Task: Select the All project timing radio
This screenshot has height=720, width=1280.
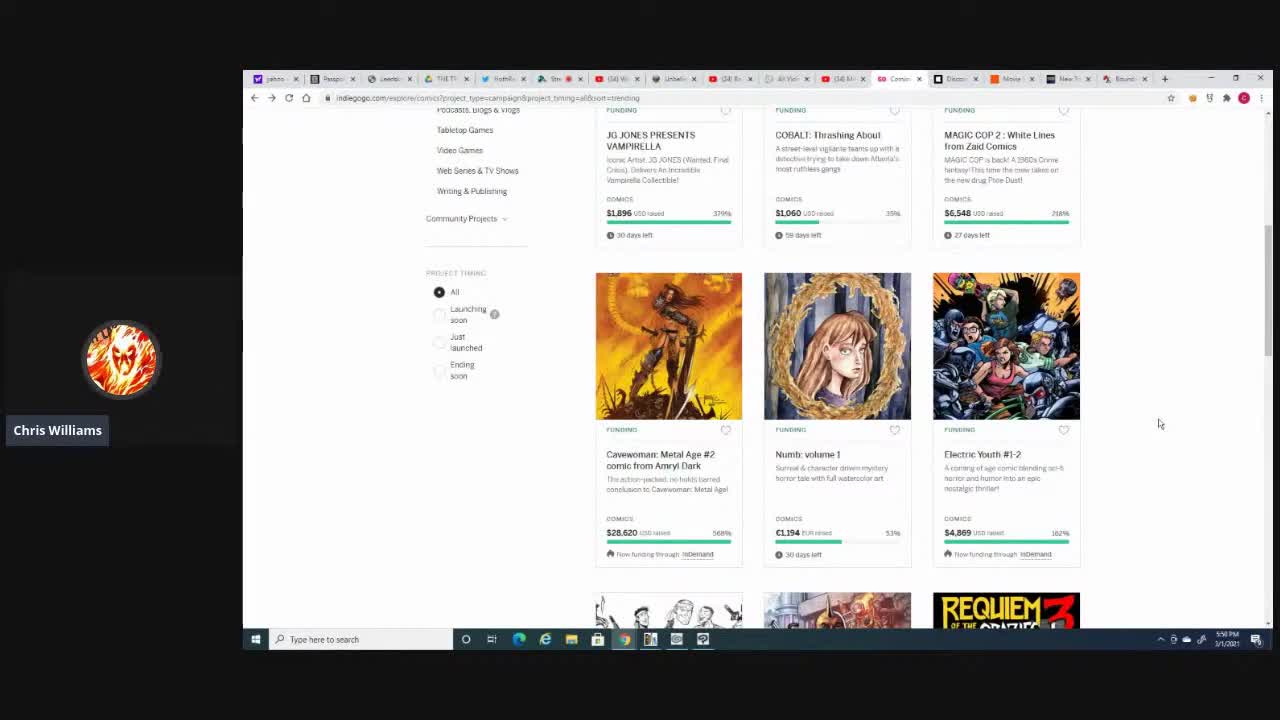Action: coord(439,292)
